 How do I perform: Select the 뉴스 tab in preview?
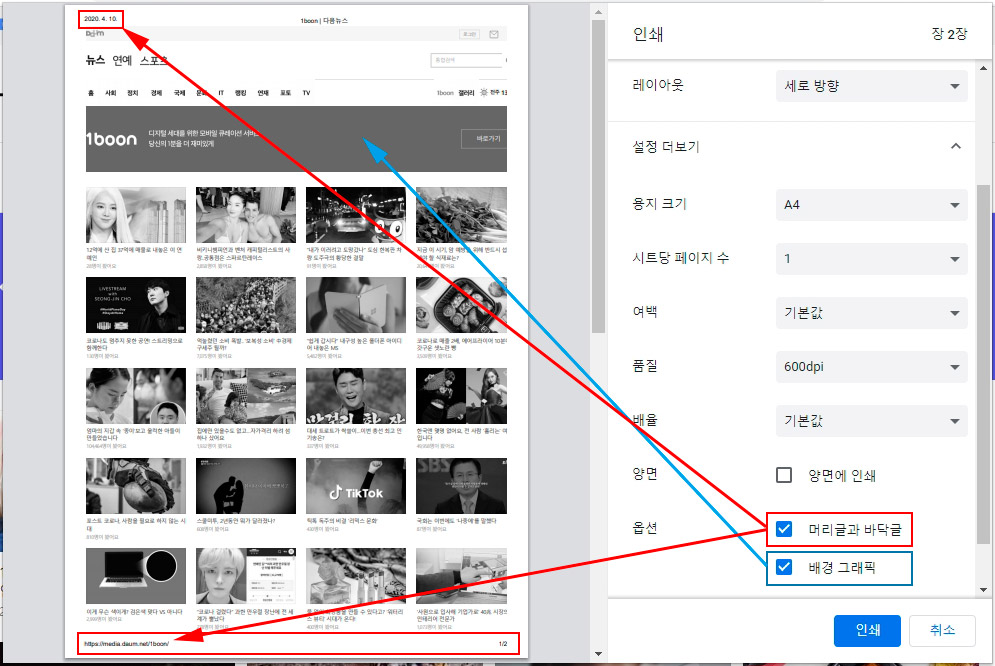click(95, 60)
